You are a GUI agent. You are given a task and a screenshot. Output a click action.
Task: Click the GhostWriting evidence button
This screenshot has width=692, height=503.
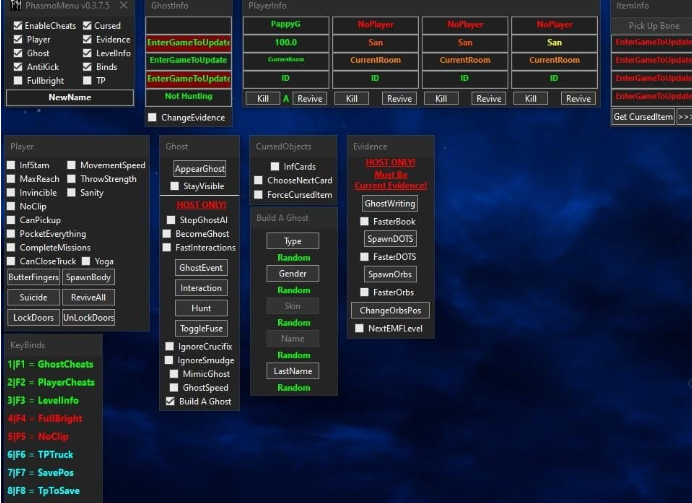[x=390, y=203]
